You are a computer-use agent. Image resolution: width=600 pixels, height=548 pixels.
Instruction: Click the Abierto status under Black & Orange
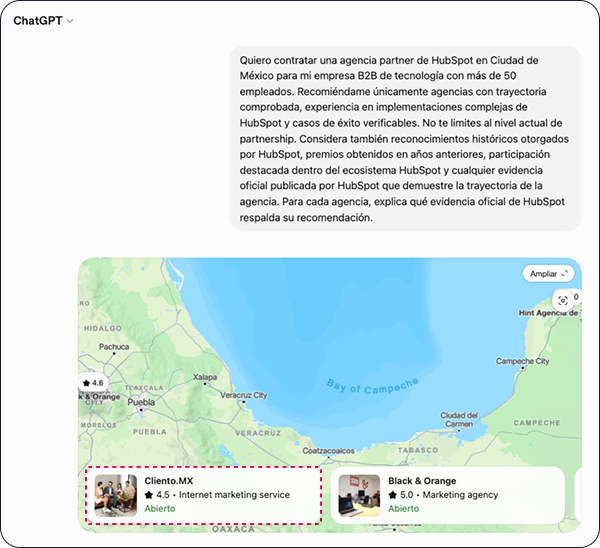[404, 509]
